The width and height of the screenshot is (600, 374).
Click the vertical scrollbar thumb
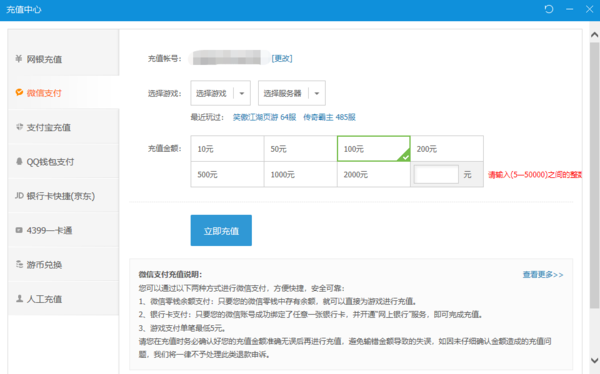[x=594, y=175]
